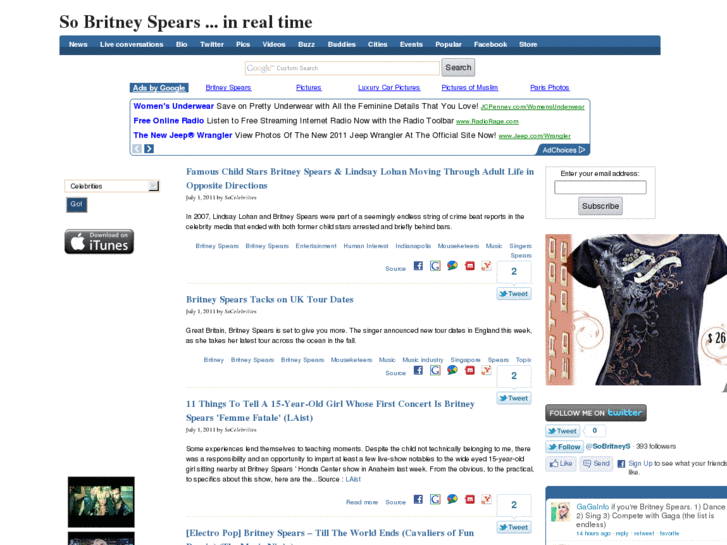Image resolution: width=727 pixels, height=545 pixels.
Task: Open the Buddies menu item
Action: [x=341, y=45]
